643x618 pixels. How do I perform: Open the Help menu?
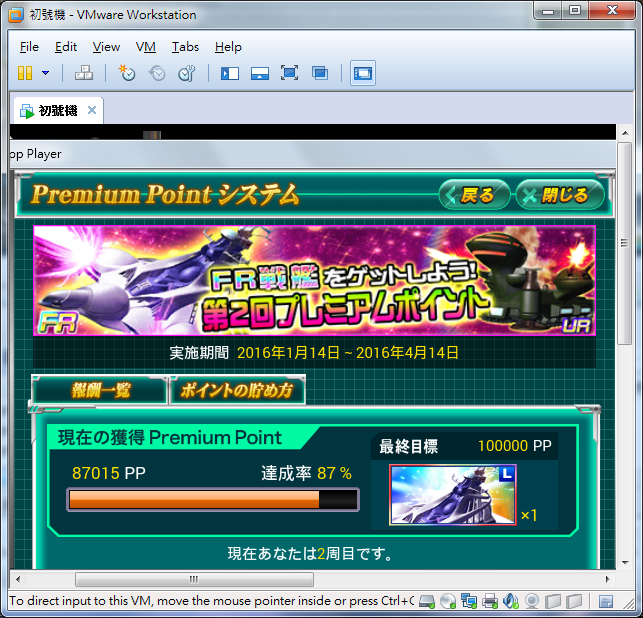(228, 47)
